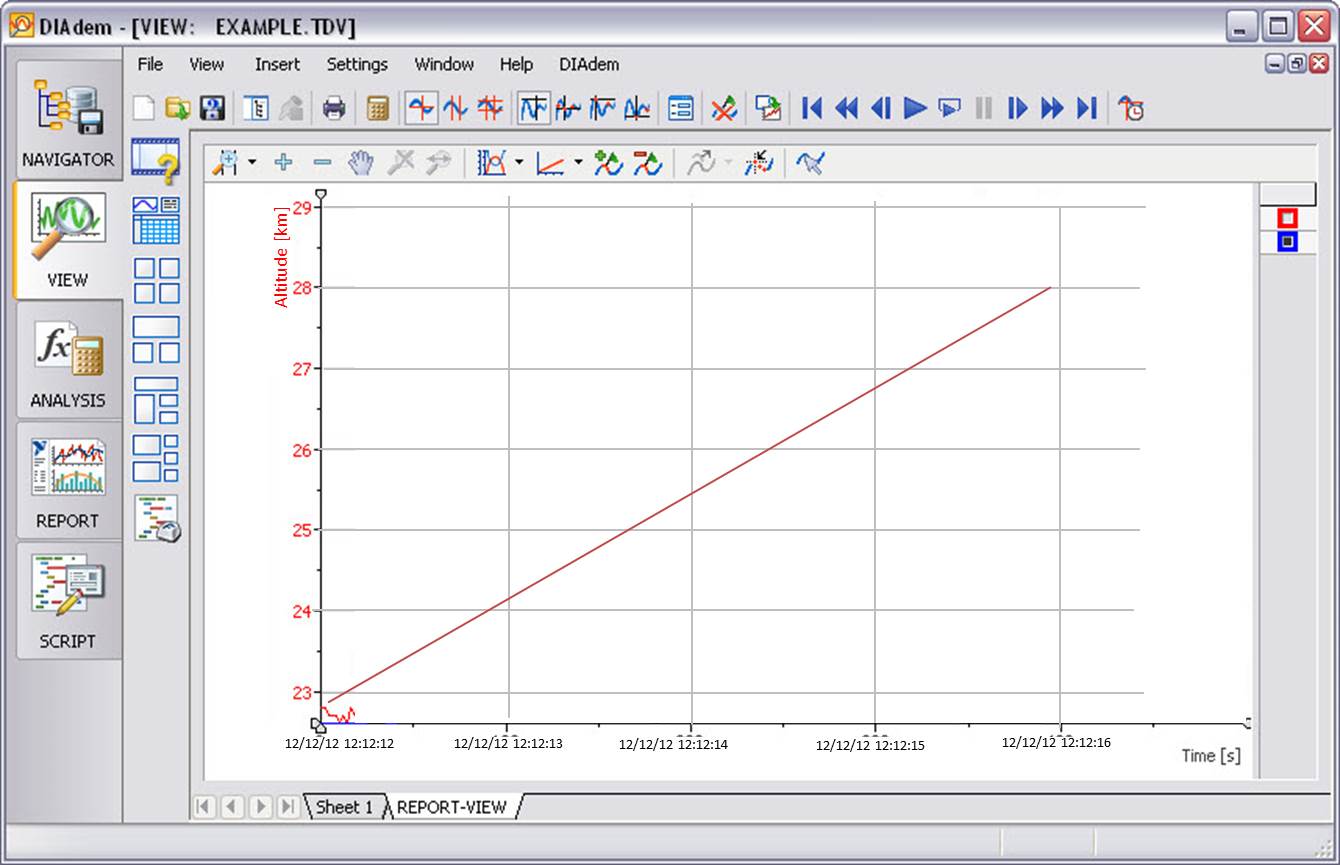The width and height of the screenshot is (1340, 865).
Task: Click the red axis-line icon
Action: pos(550,163)
